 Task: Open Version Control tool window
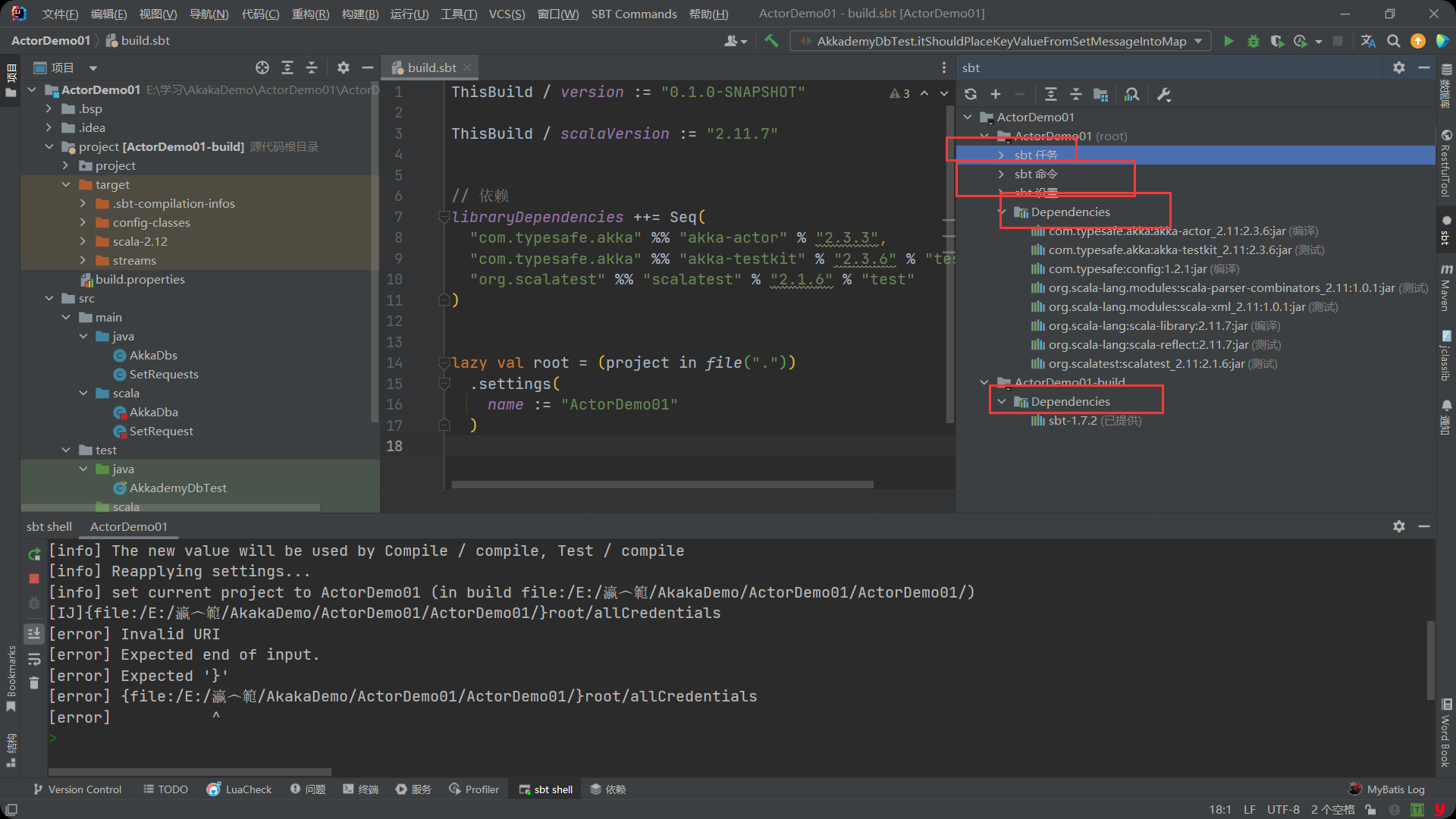point(77,789)
